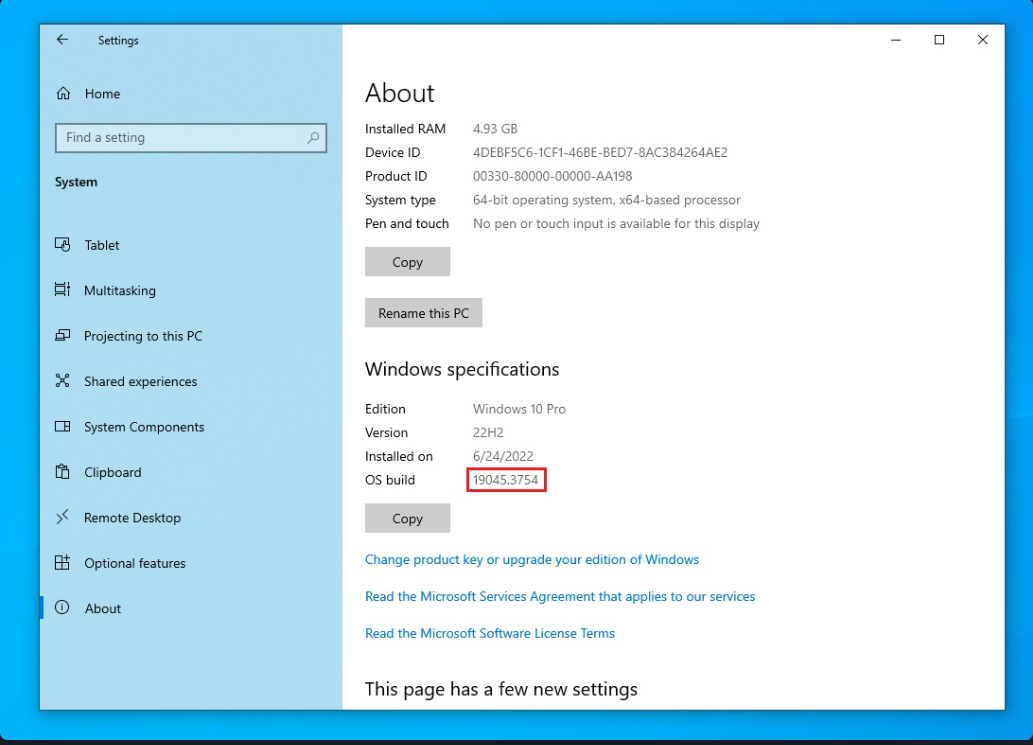Open Microsoft Software License Terms link
1033x745 pixels.
489,633
